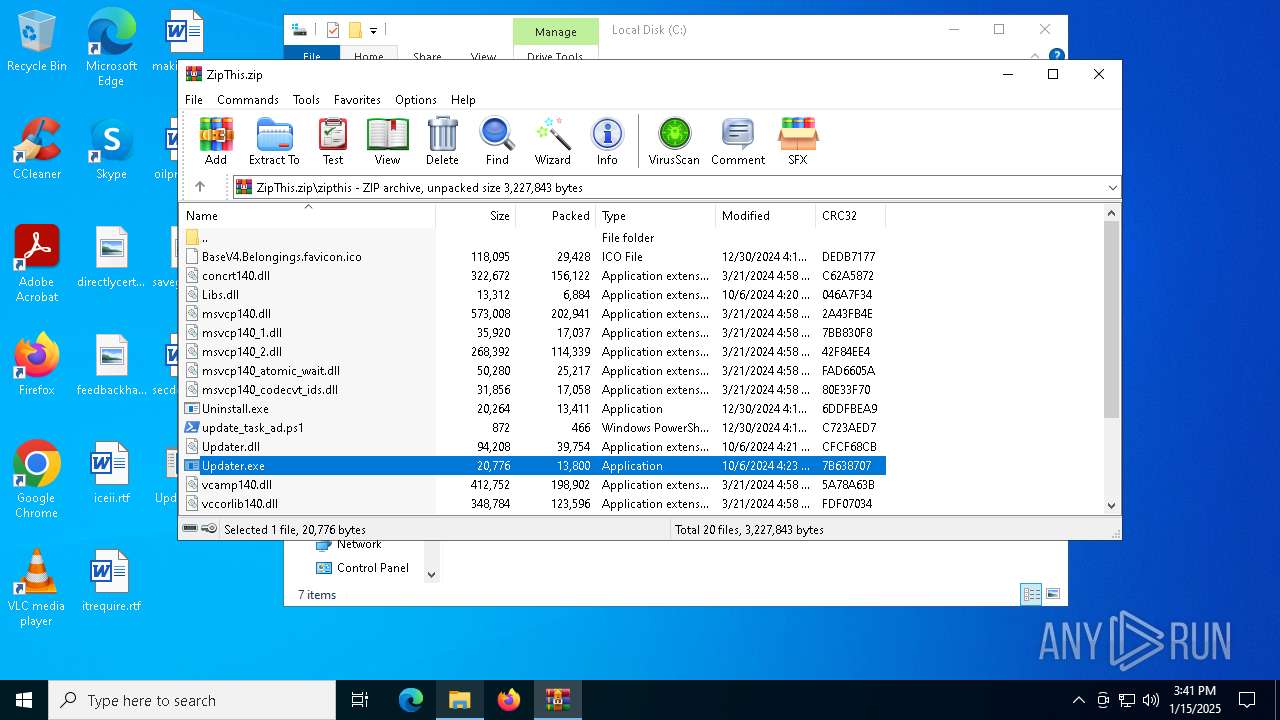This screenshot has height=720, width=1280.
Task: Click the taskbar search box
Action: click(x=192, y=700)
